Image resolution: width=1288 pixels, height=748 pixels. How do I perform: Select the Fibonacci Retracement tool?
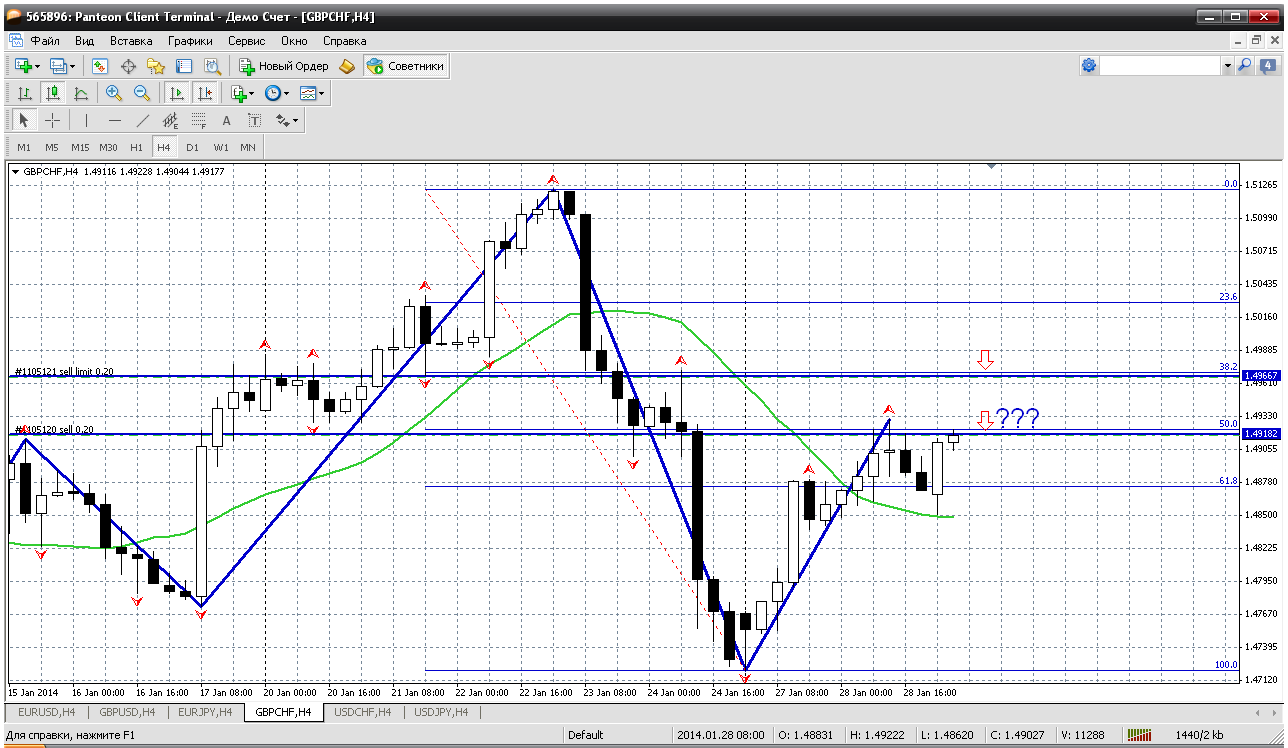(x=198, y=120)
